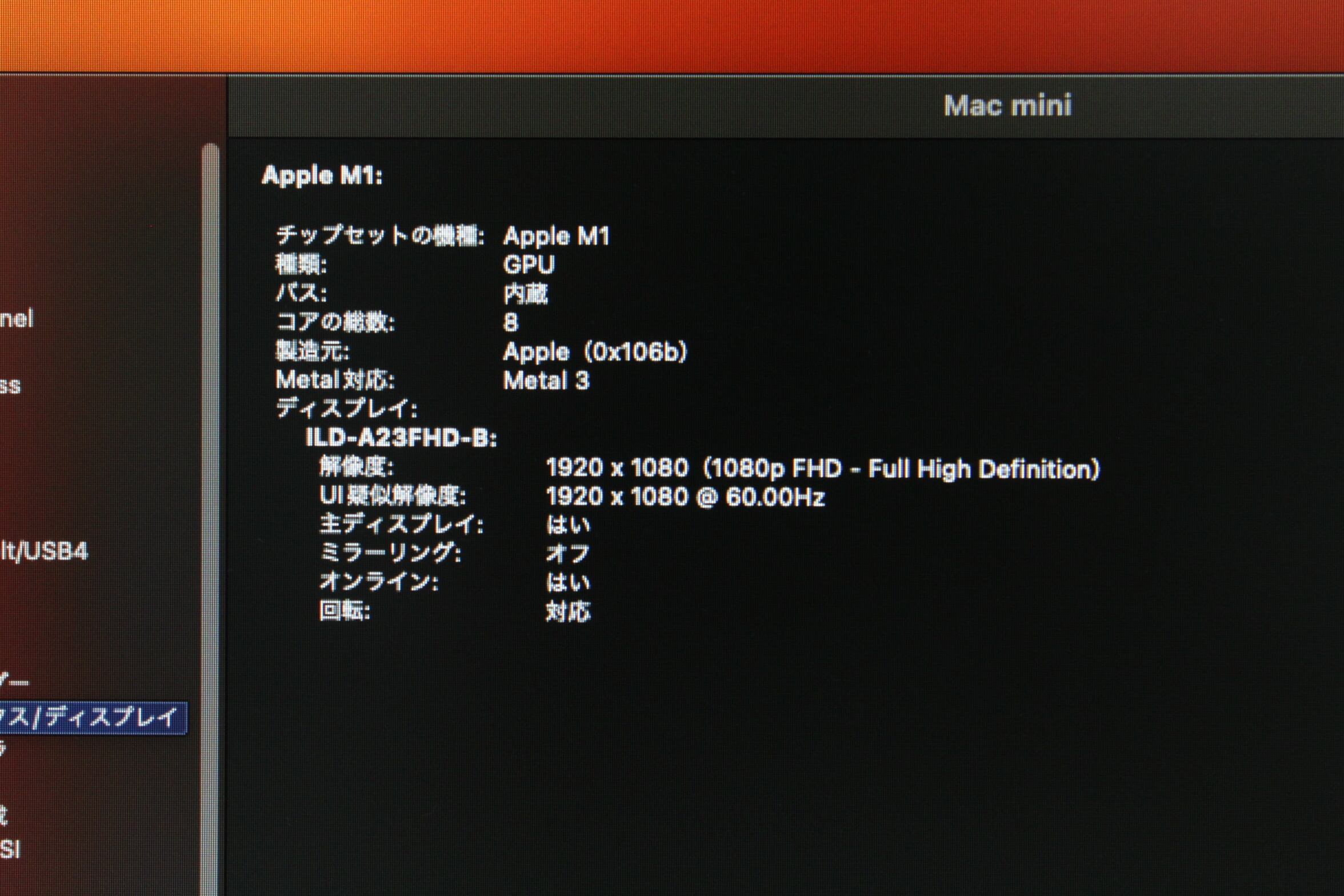Click the total core count value 8

(x=510, y=323)
